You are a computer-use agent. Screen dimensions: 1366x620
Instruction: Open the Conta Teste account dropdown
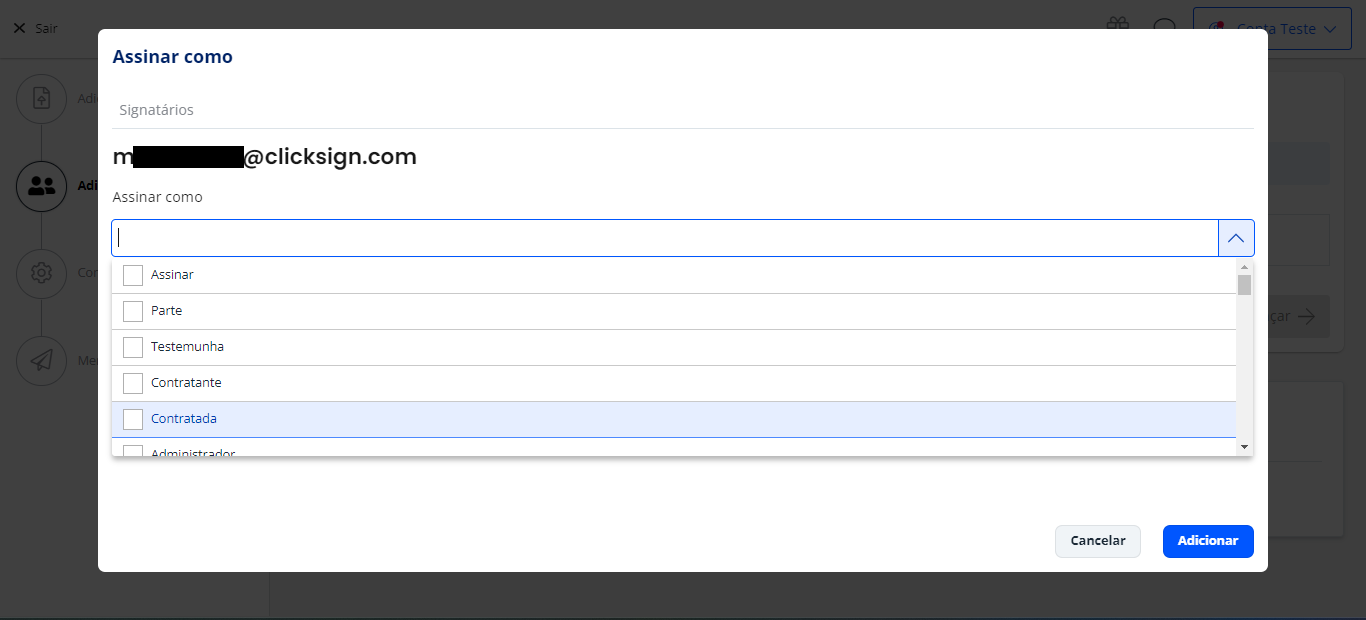(x=1273, y=29)
